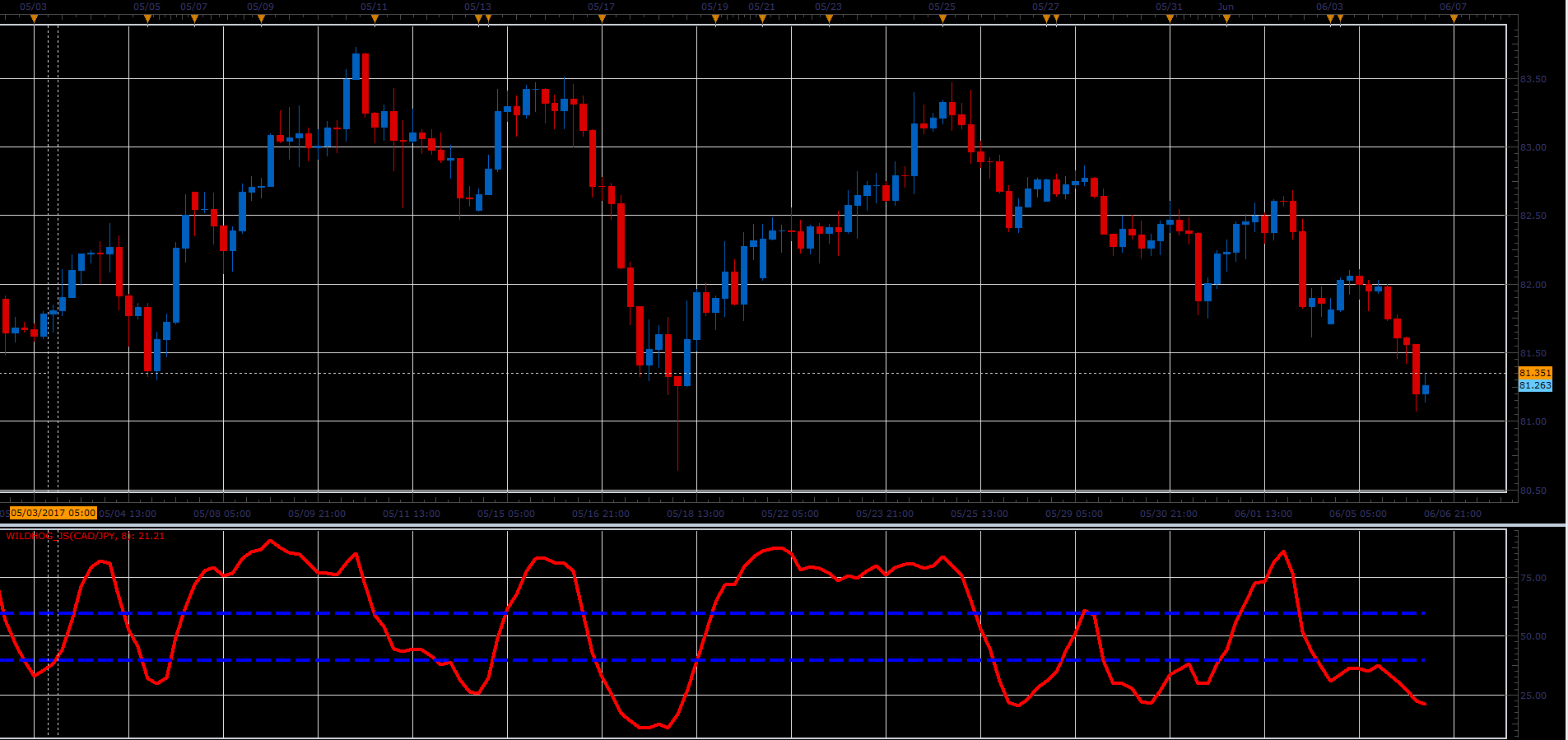Click the 05/04 13:00 time axis label
This screenshot has height=740, width=1568.
tap(128, 514)
